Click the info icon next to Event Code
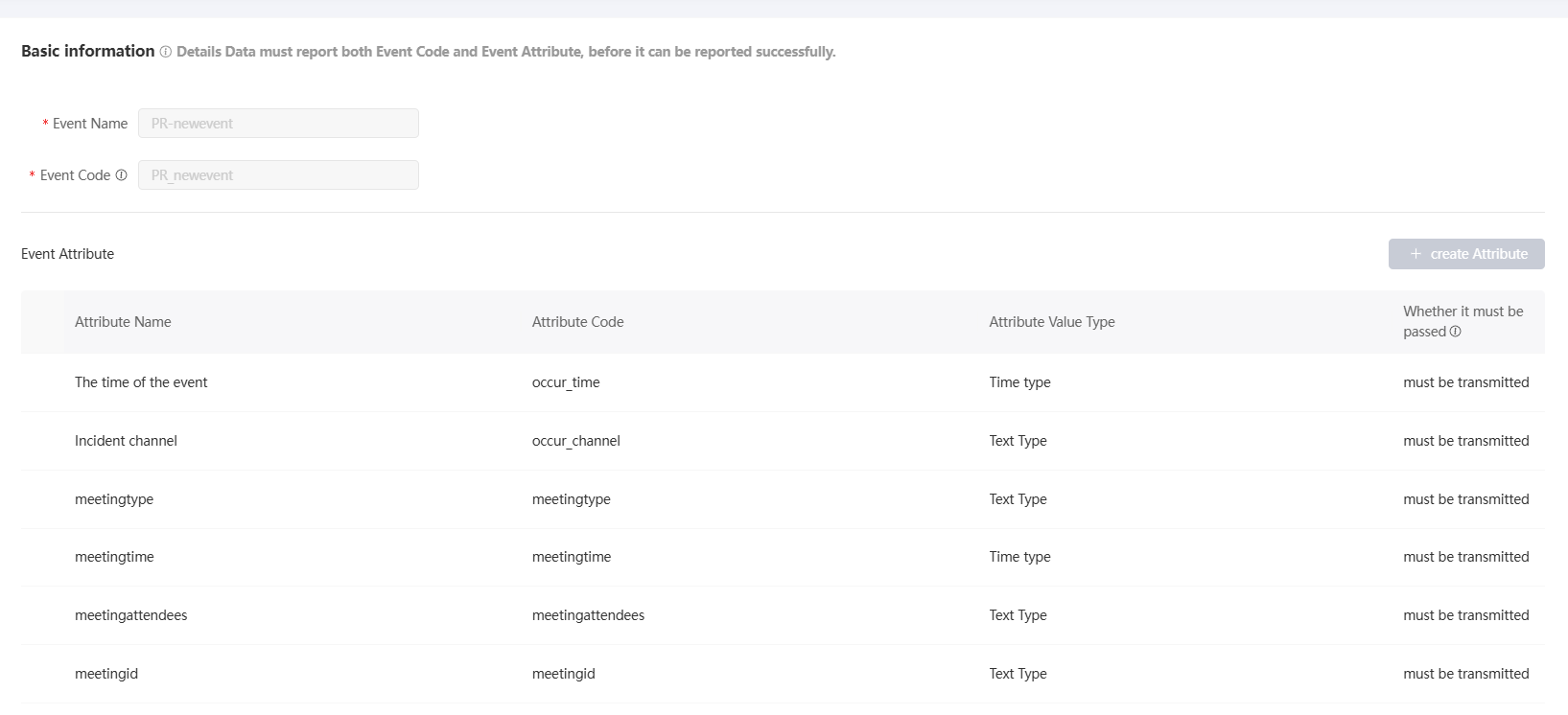The width and height of the screenshot is (1568, 715). (121, 175)
